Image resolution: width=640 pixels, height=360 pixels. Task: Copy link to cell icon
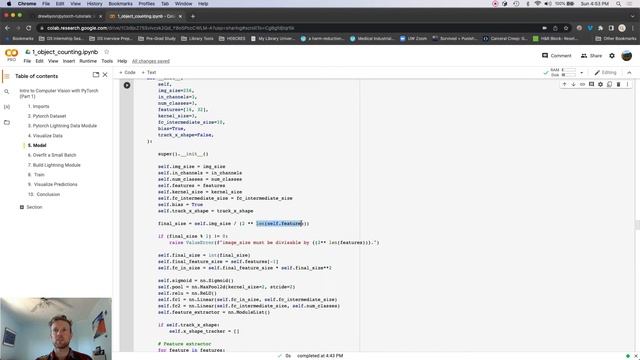[582, 84]
